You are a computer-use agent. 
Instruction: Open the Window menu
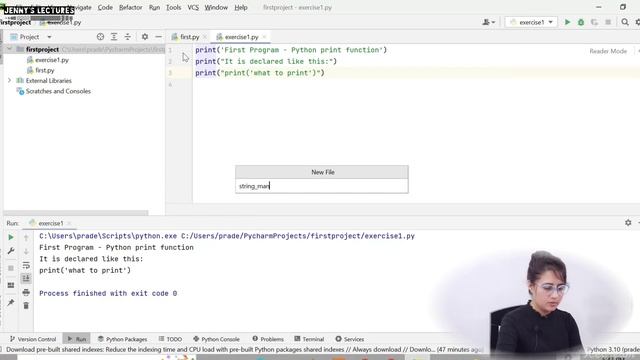tap(216, 7)
